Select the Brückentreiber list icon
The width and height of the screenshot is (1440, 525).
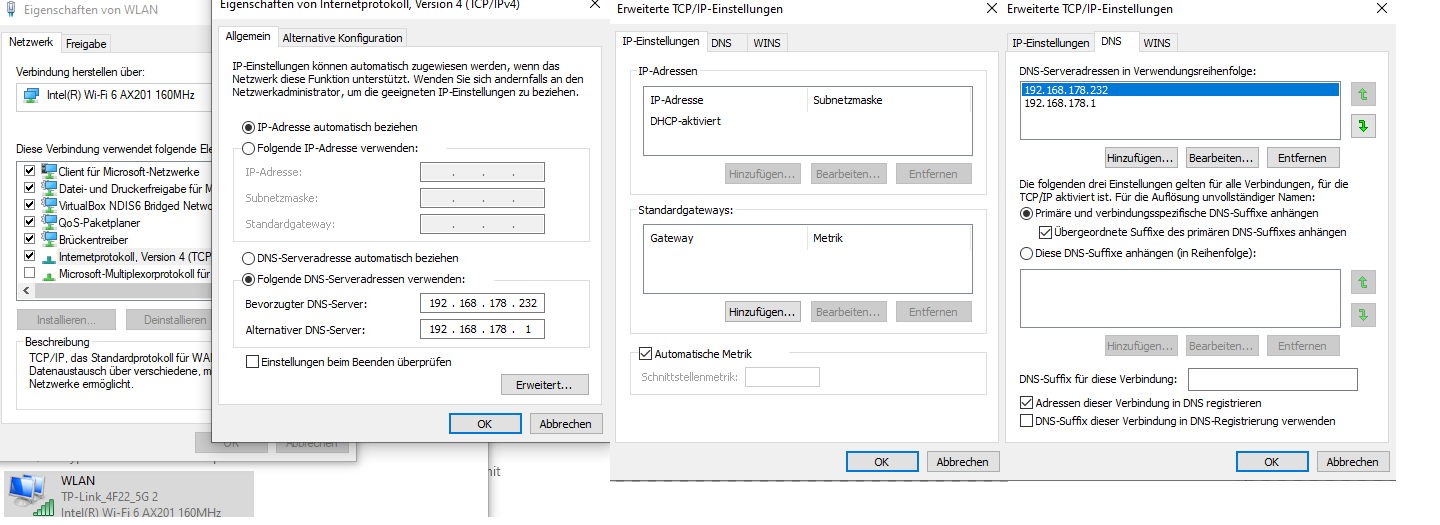coord(49,239)
